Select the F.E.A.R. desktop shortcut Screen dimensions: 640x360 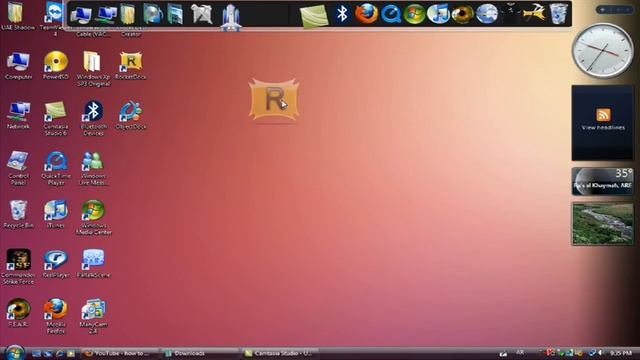pyautogui.click(x=18, y=313)
